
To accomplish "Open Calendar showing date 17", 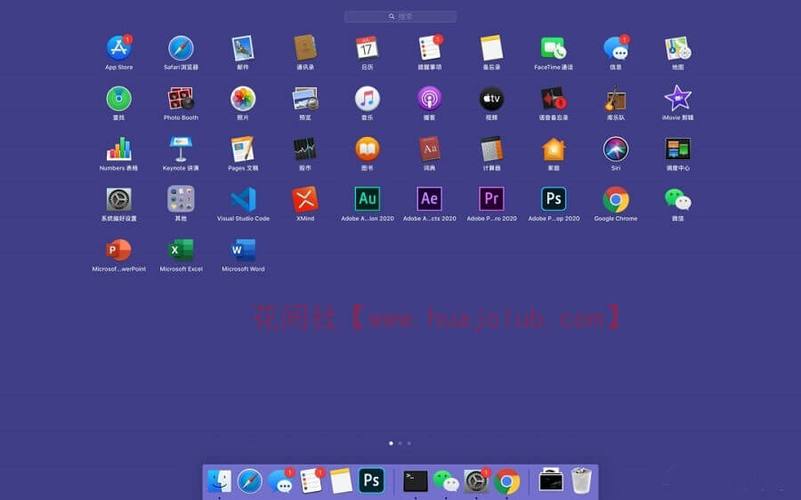I will tap(367, 48).
